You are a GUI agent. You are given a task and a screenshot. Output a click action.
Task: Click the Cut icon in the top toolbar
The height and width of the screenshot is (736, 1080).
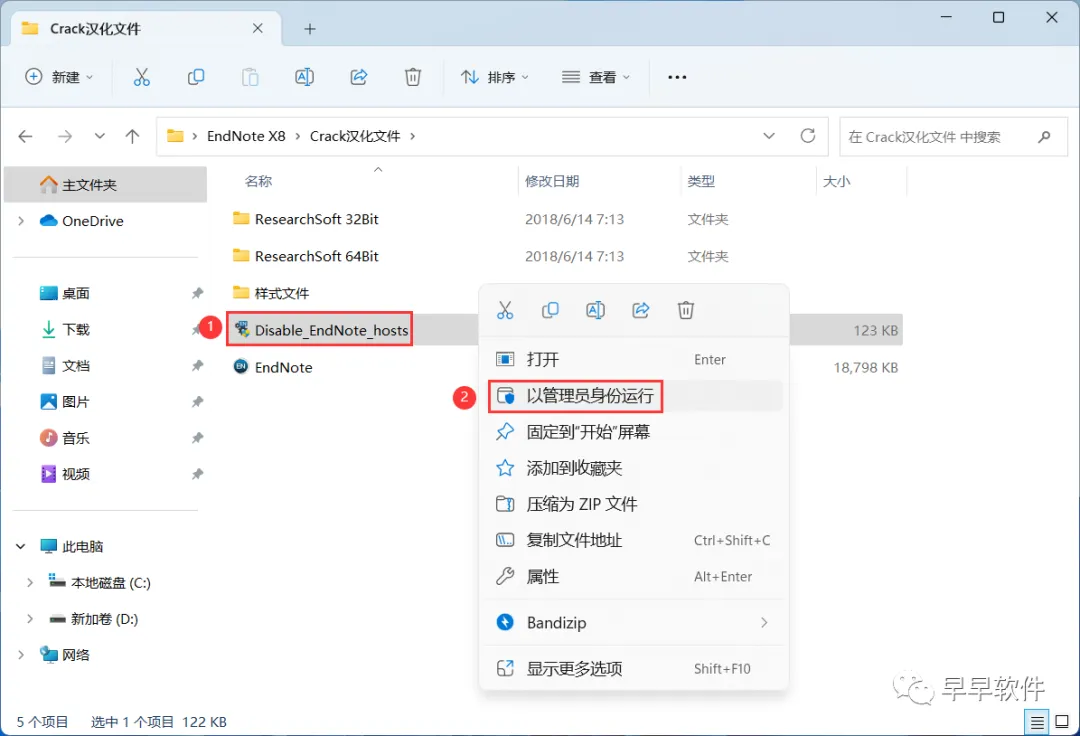(141, 77)
